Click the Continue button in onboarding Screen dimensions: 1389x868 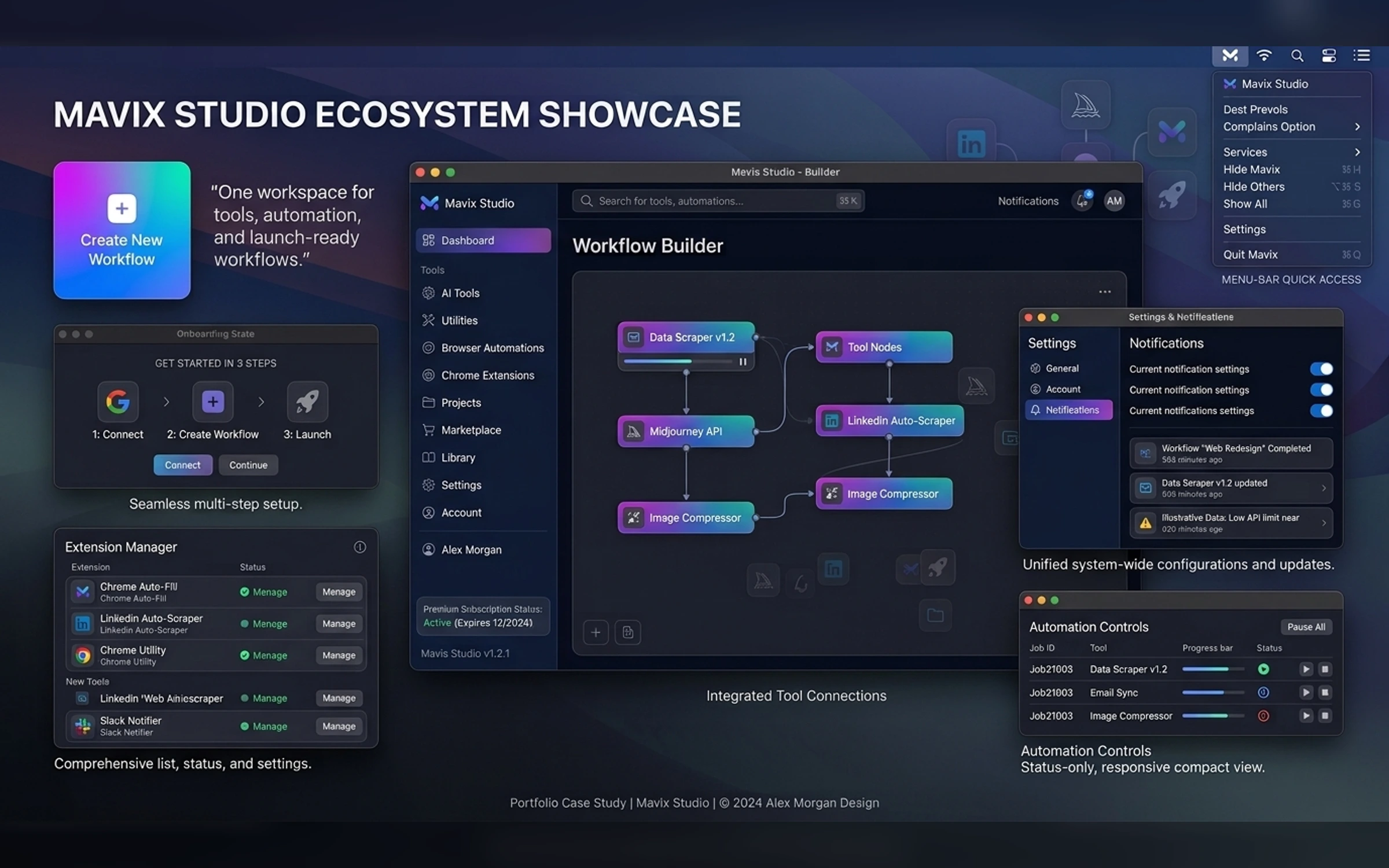coord(248,465)
